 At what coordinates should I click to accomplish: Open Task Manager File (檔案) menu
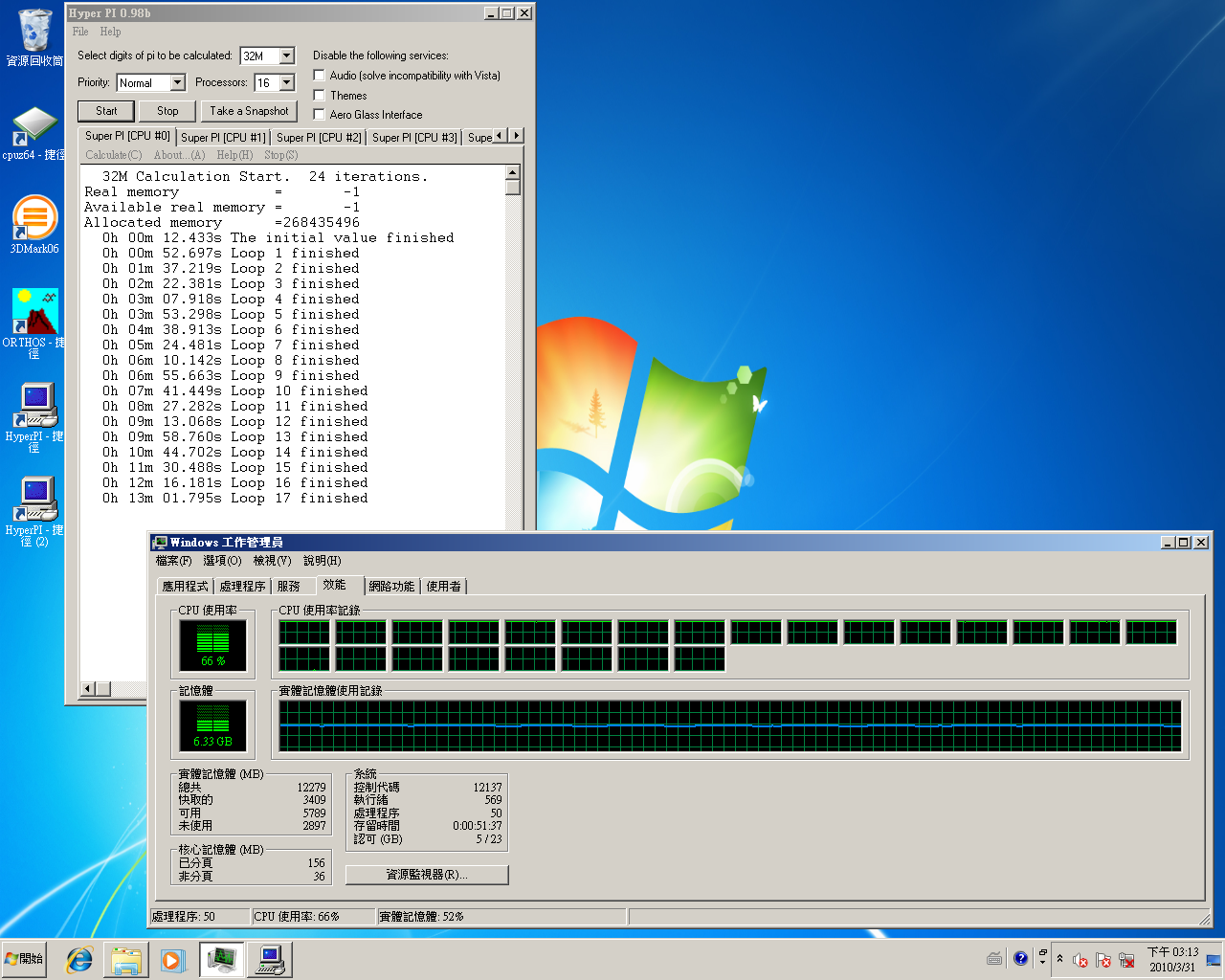point(173,561)
